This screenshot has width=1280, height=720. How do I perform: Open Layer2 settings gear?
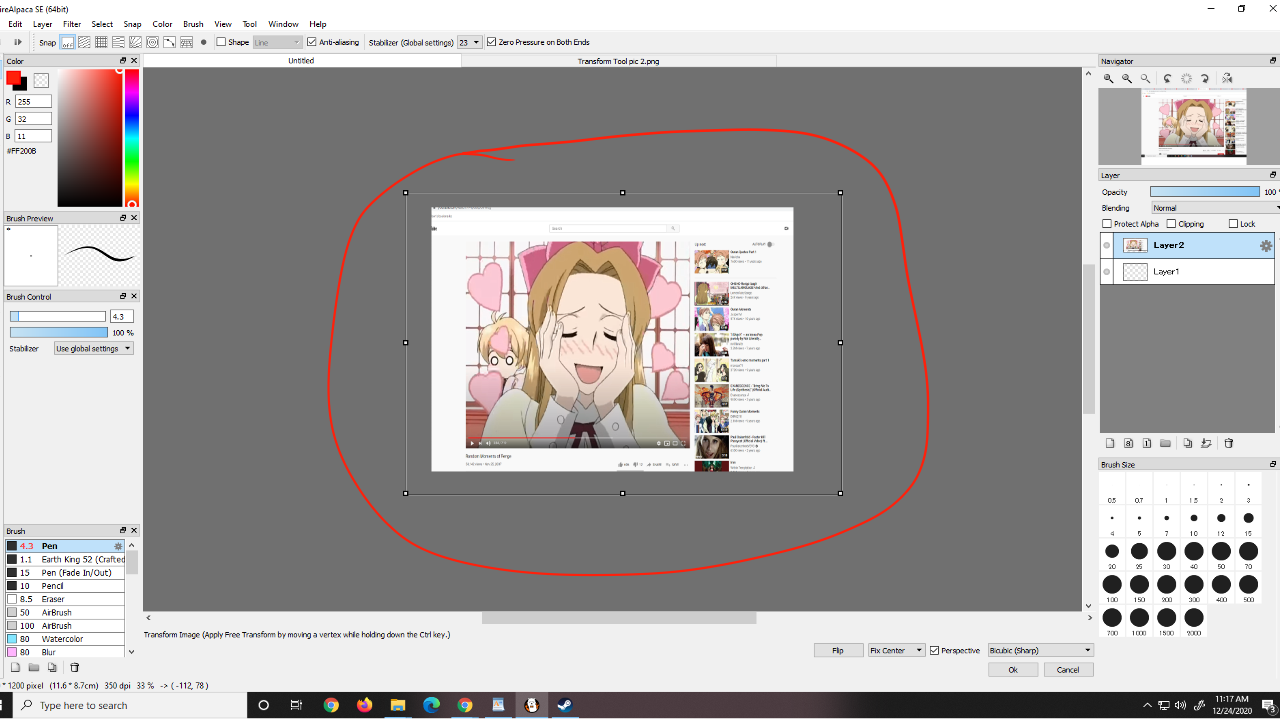pyautogui.click(x=1266, y=245)
